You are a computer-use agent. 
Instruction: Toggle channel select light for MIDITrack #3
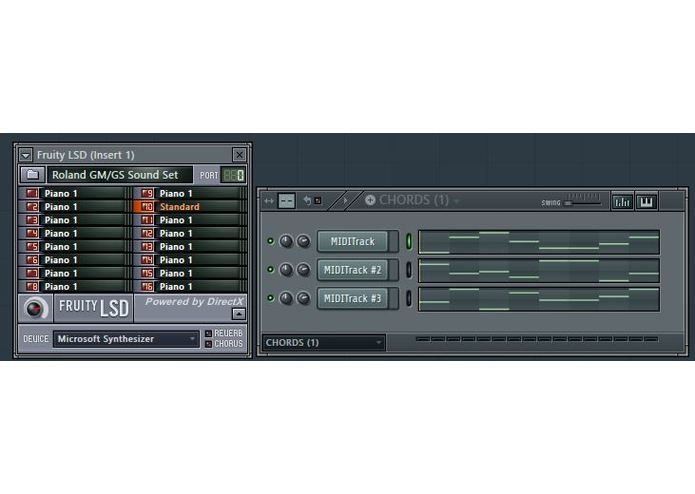click(x=409, y=298)
